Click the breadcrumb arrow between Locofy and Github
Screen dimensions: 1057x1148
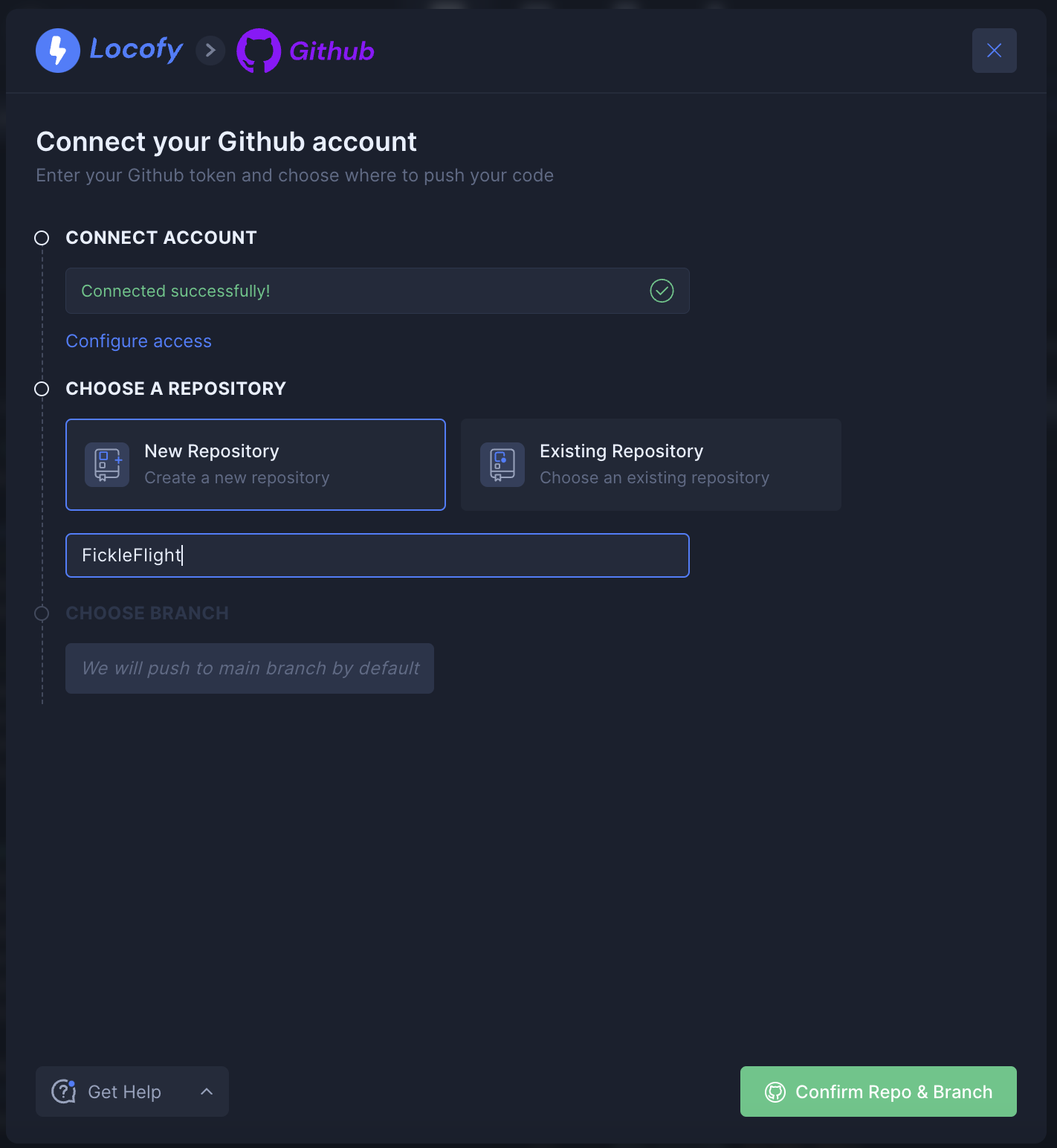coord(210,51)
